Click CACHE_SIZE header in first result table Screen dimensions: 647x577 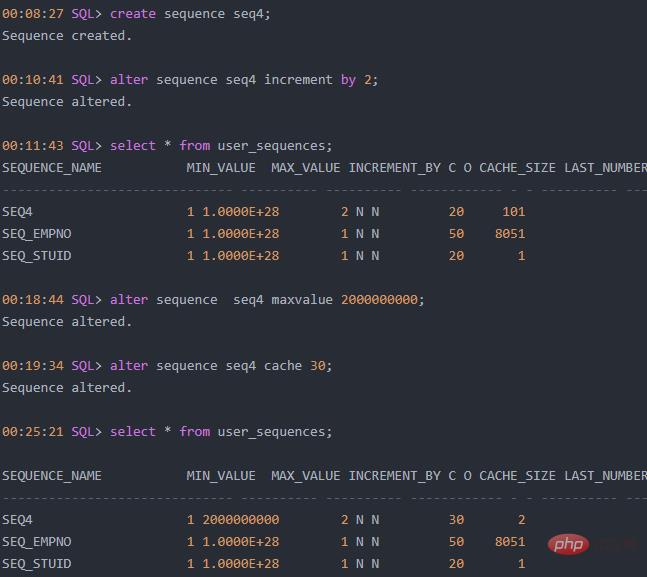coord(517,168)
